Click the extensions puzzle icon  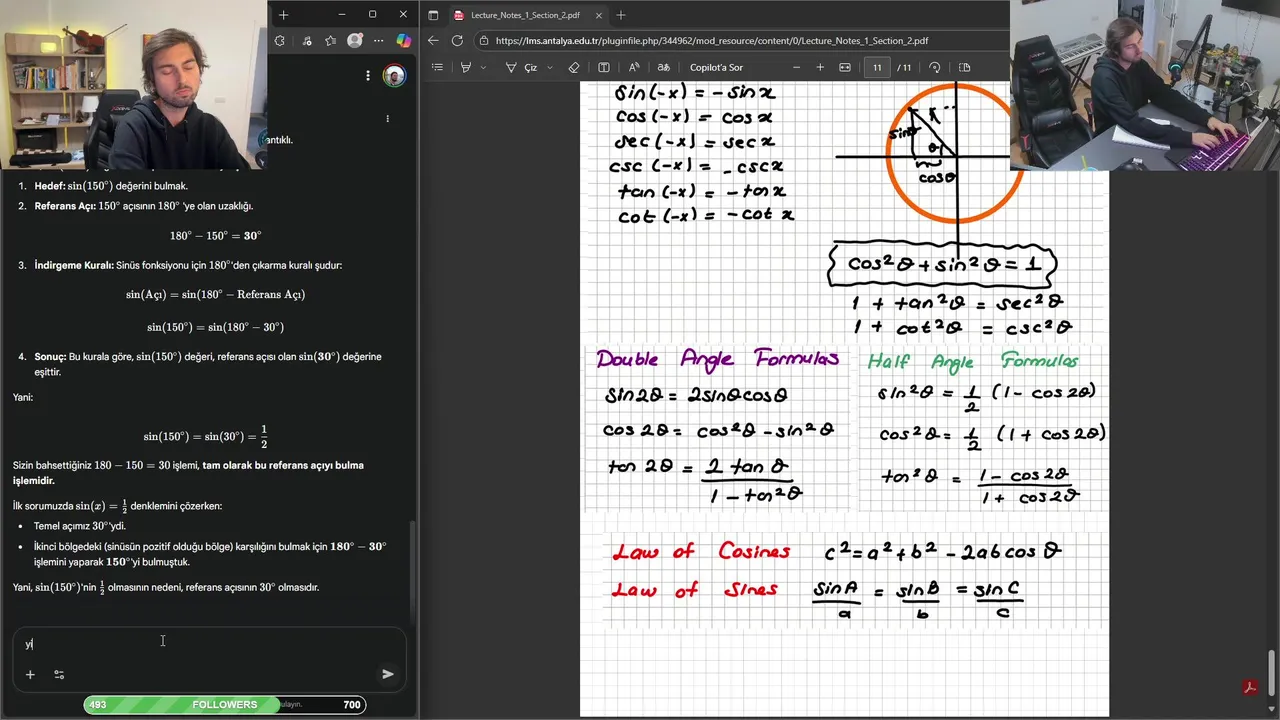click(x=279, y=41)
